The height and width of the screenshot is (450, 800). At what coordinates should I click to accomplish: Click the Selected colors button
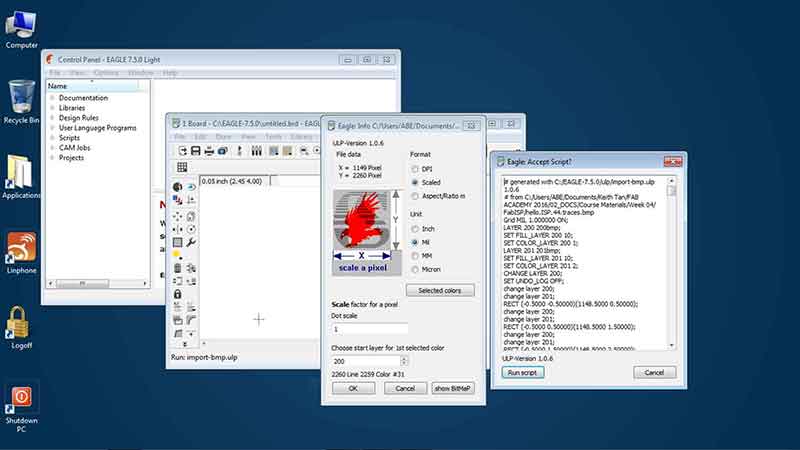tap(440, 290)
